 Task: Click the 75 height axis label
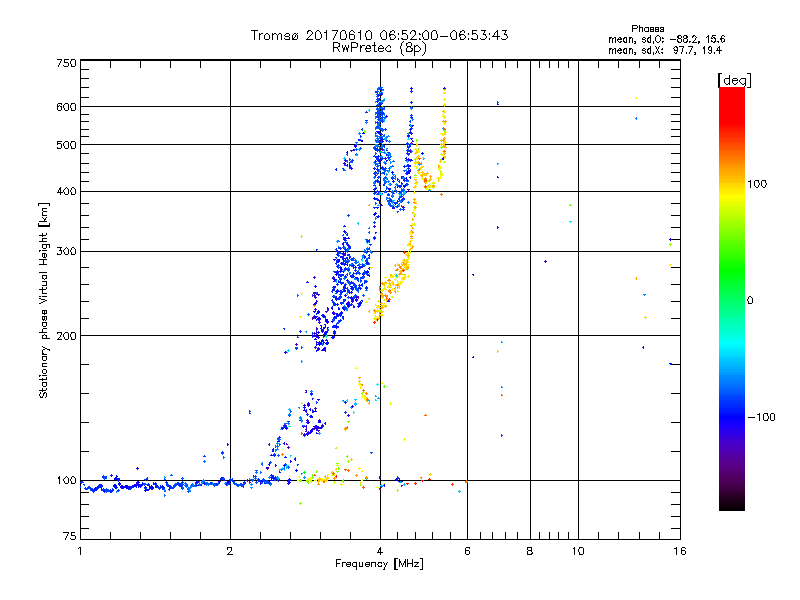pos(70,536)
